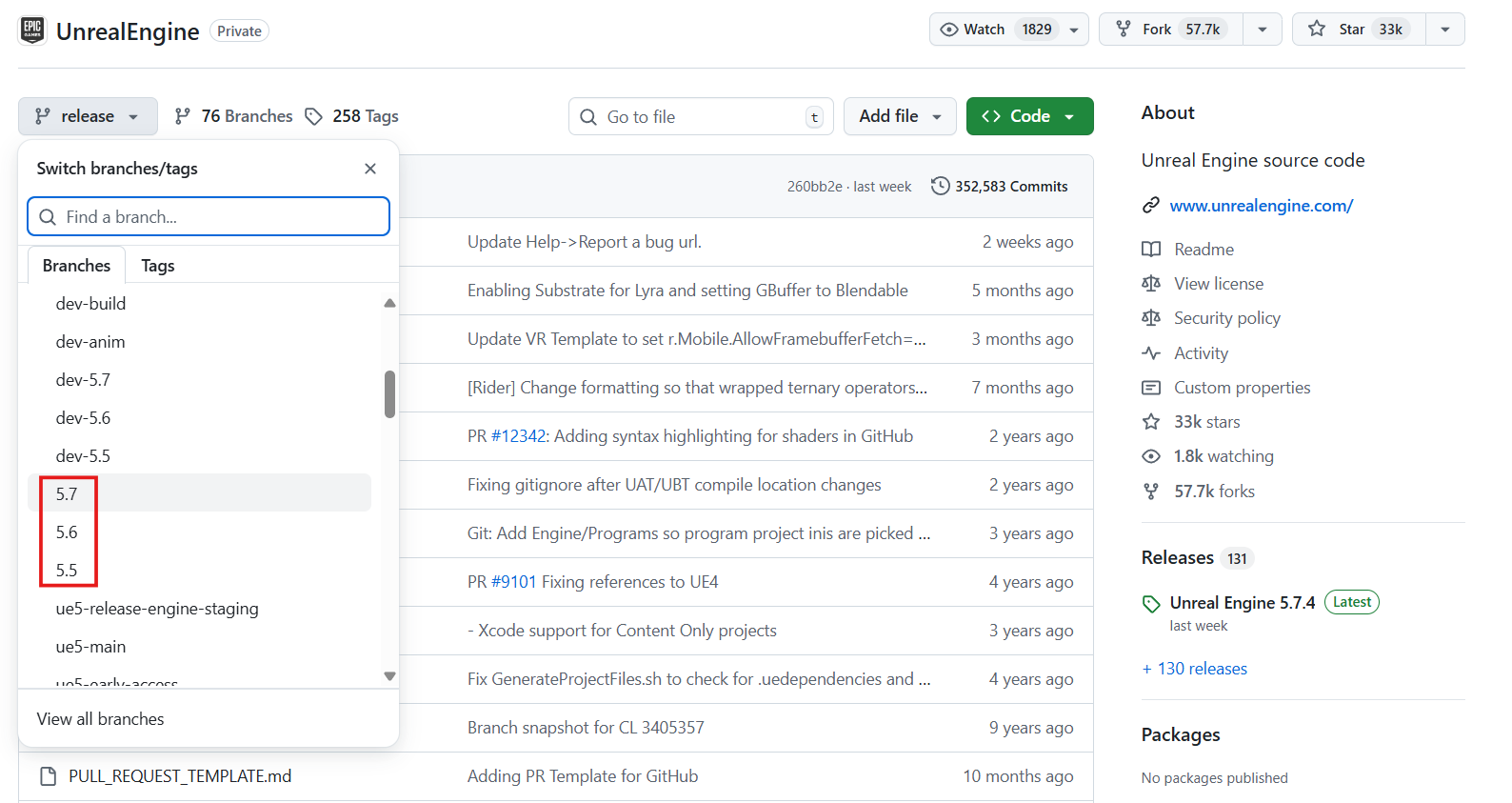Image resolution: width=1512 pixels, height=803 pixels.
Task: Open the Security policy link
Action: pyautogui.click(x=1227, y=318)
